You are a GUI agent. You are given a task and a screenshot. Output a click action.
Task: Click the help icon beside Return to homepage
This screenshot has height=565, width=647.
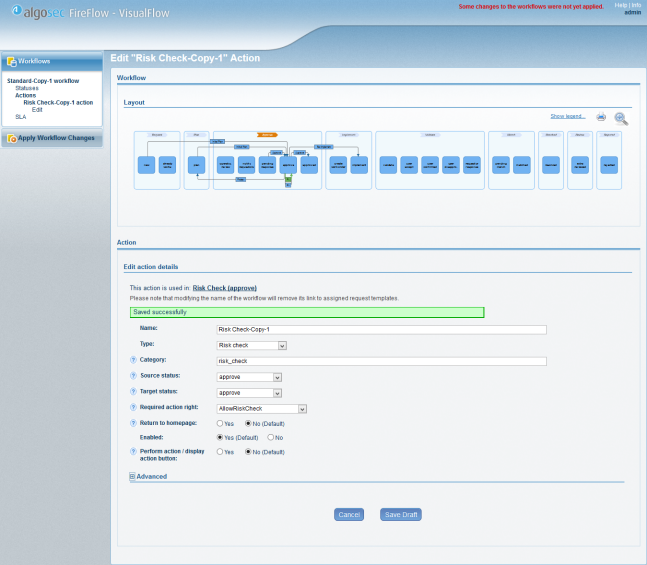(133, 424)
